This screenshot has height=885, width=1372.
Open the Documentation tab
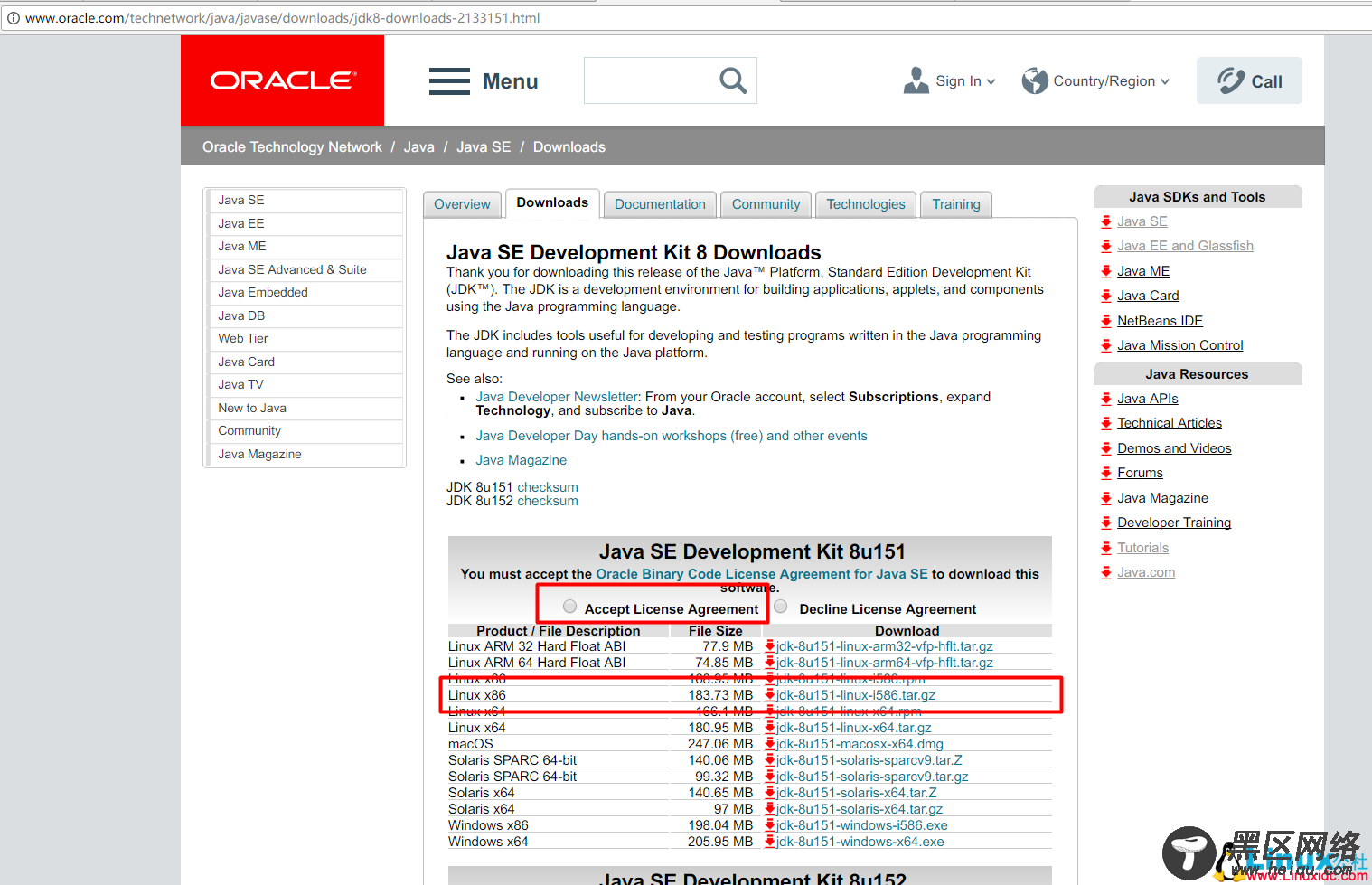tap(660, 204)
